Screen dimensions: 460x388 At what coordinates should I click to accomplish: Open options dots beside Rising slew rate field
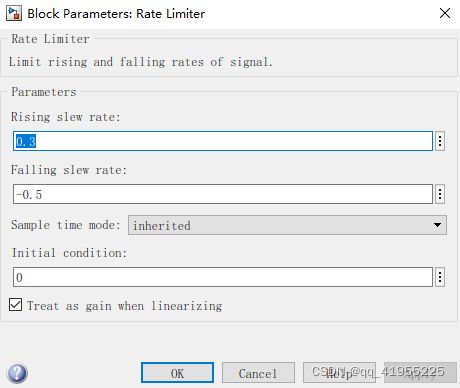coord(440,141)
